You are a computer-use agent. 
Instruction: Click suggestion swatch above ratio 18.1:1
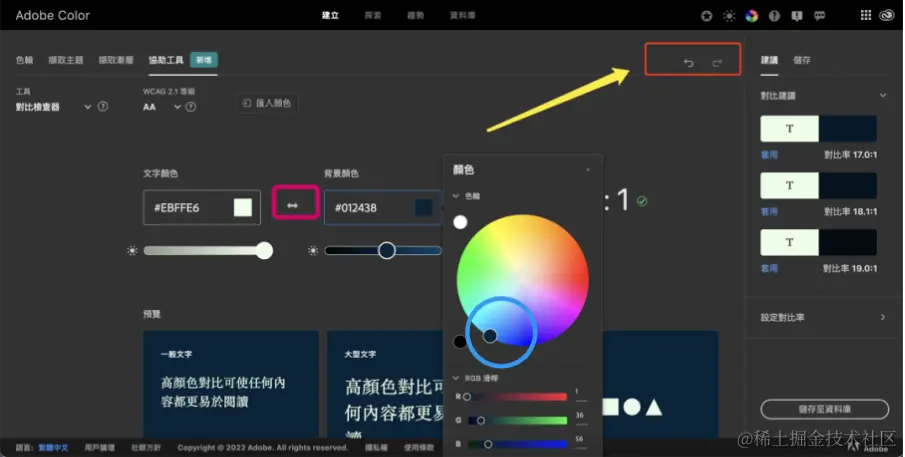pyautogui.click(x=818, y=185)
